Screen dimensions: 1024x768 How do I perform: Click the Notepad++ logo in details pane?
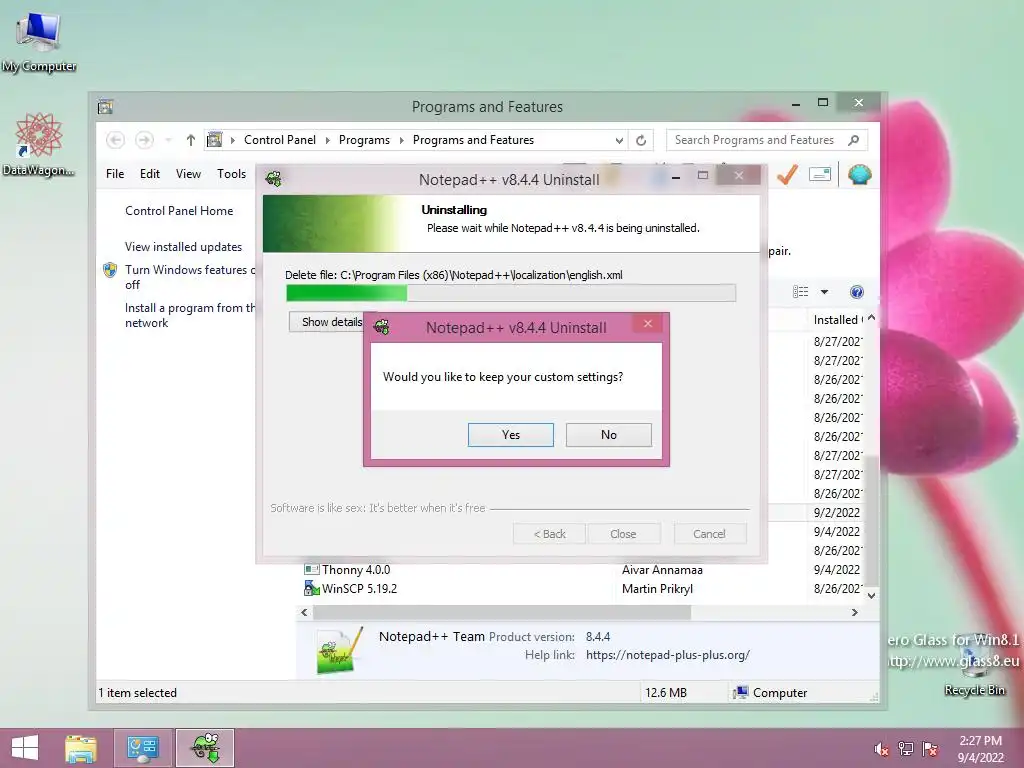[x=339, y=650]
